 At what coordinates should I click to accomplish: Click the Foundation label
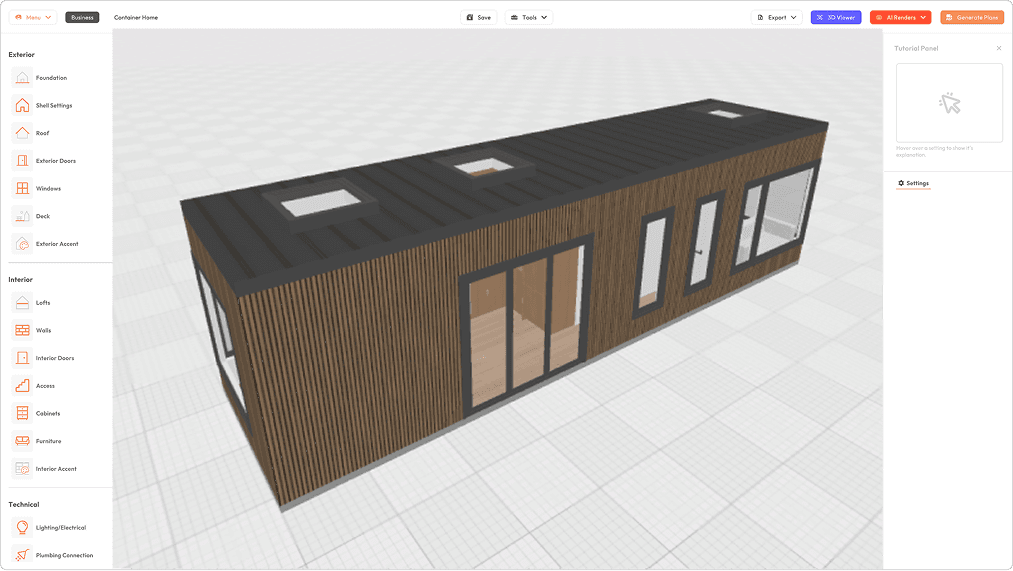[52, 78]
